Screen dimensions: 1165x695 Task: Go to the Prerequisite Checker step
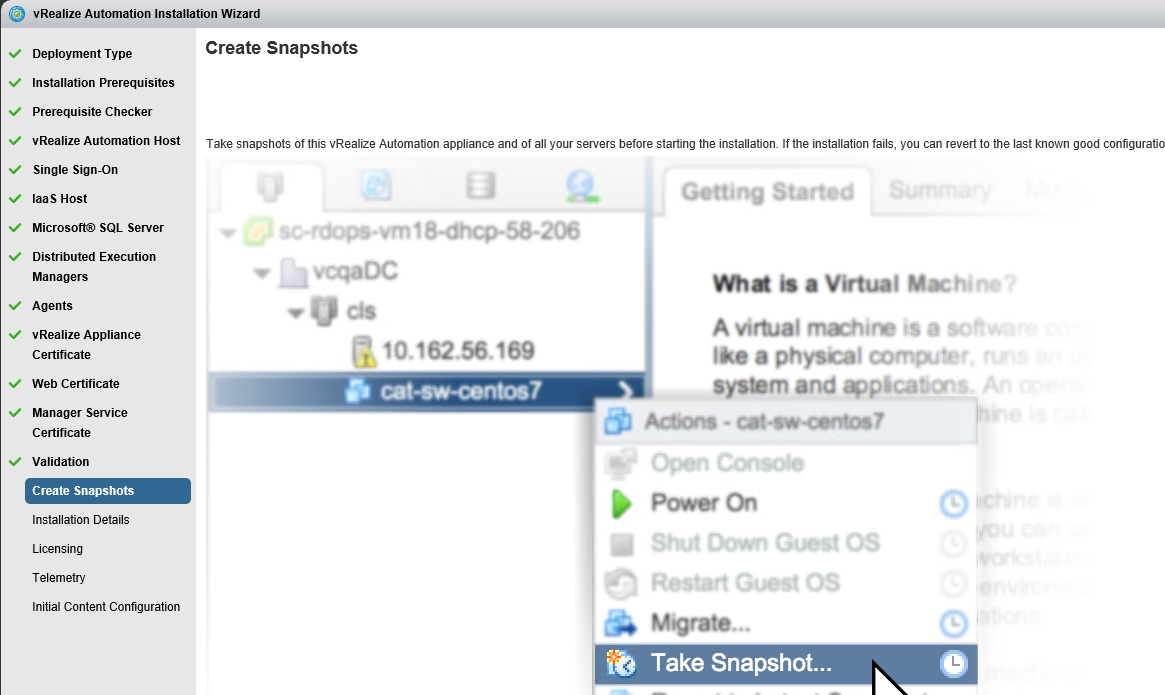[92, 111]
